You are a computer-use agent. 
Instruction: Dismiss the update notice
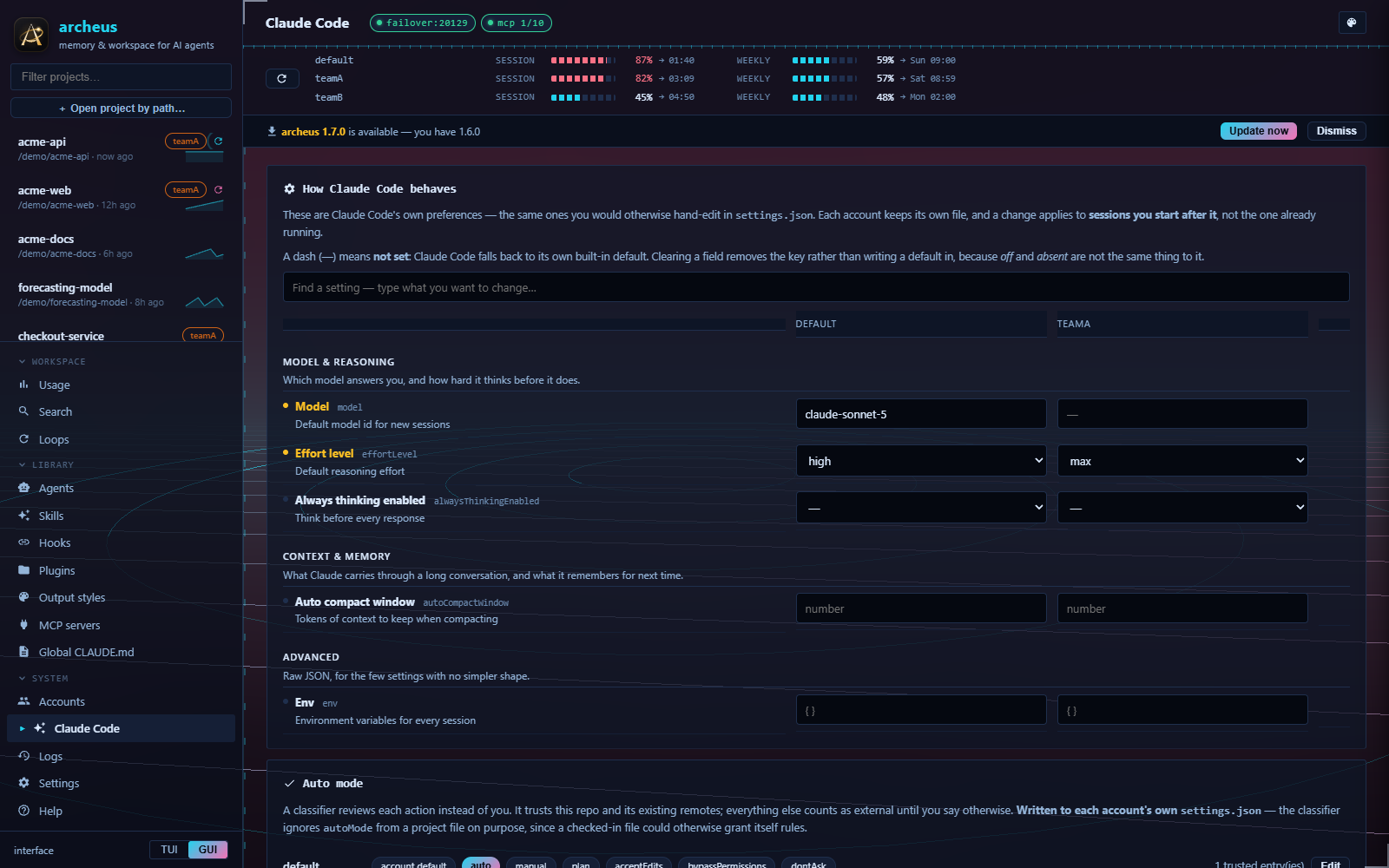tap(1336, 131)
